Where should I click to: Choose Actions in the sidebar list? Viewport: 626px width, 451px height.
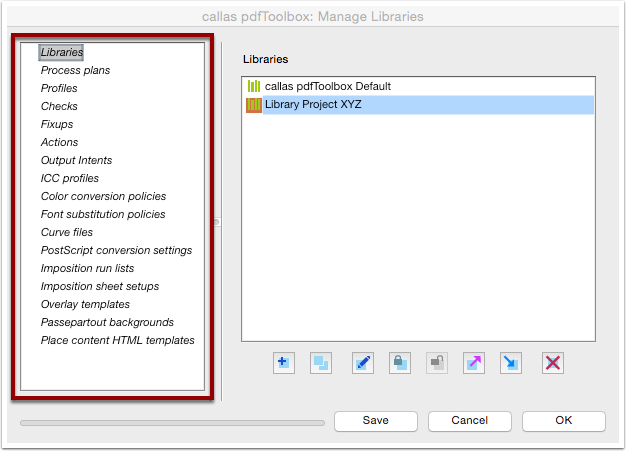point(59,142)
